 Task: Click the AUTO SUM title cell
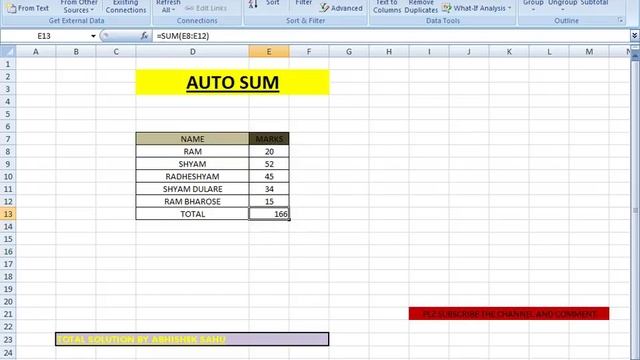[x=233, y=82]
